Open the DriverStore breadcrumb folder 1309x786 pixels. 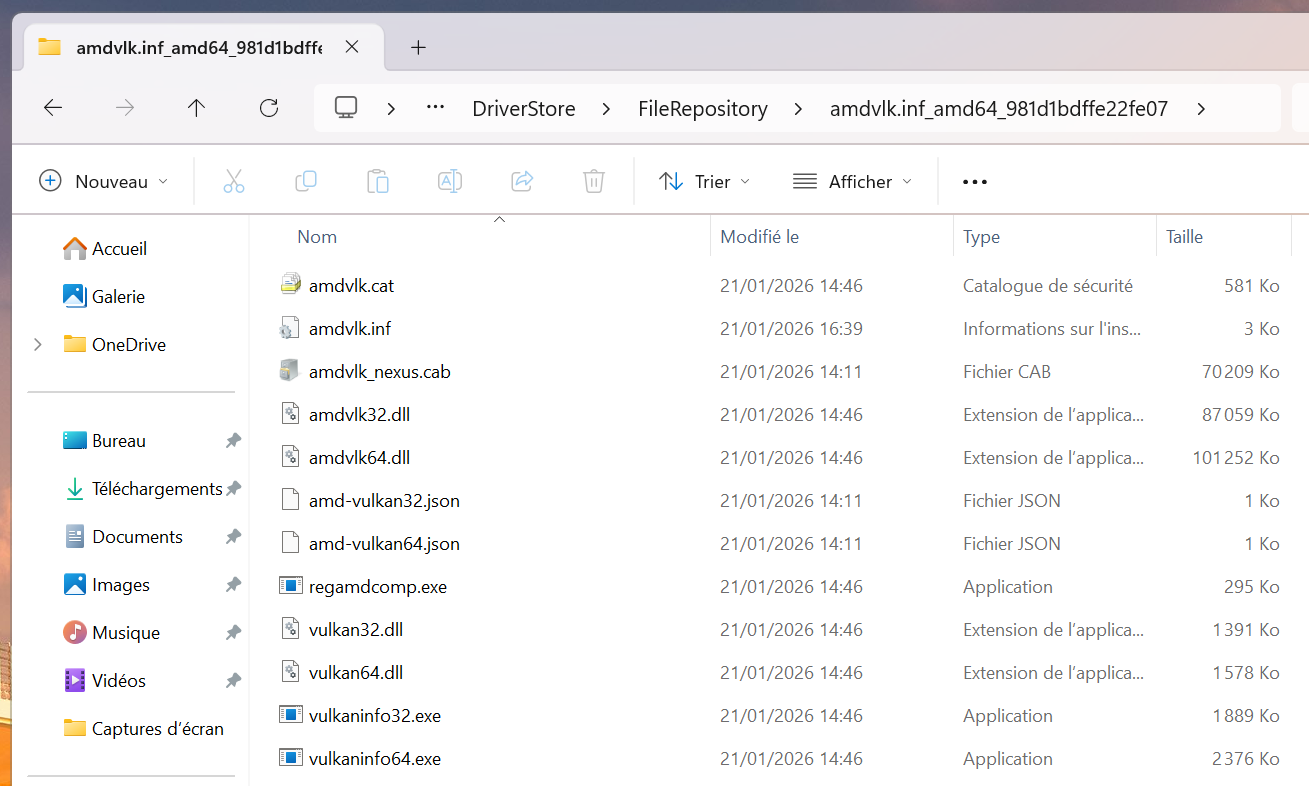coord(523,108)
